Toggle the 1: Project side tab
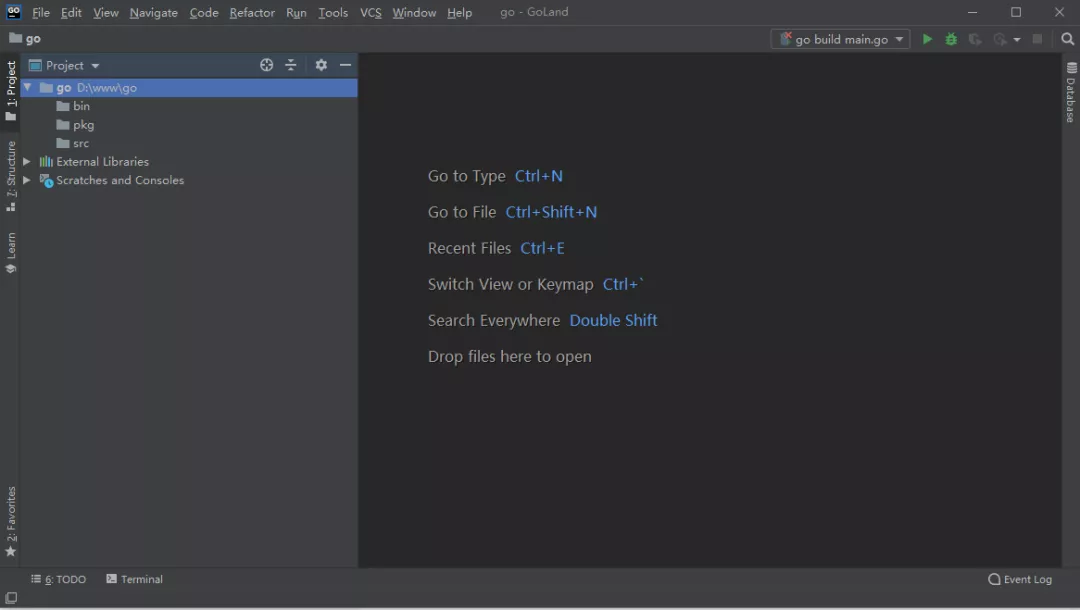The width and height of the screenshot is (1080, 610). [10, 90]
